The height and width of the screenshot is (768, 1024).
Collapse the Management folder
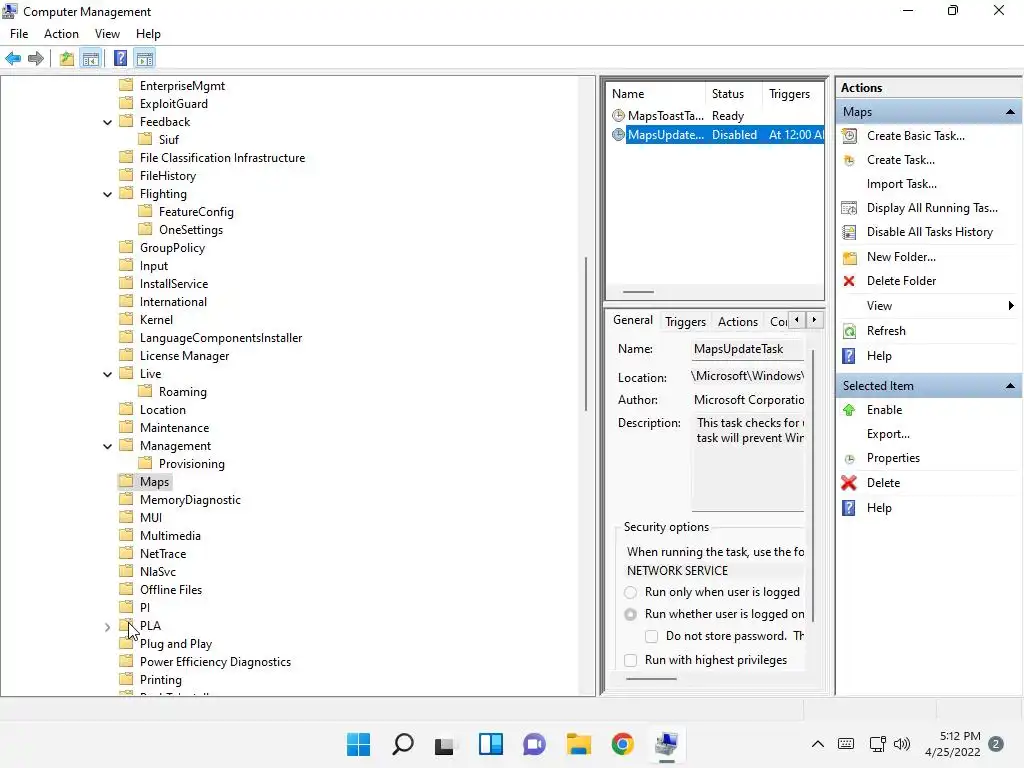click(108, 446)
